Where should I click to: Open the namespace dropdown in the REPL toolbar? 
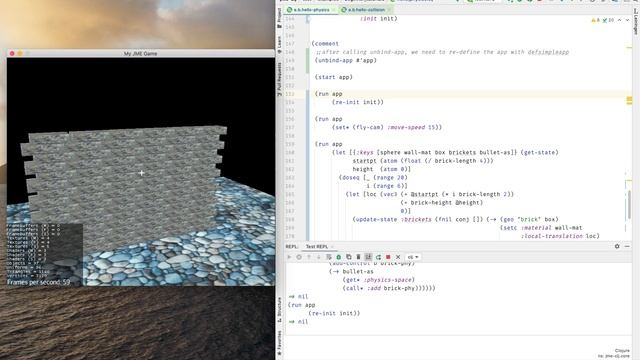[413, 257]
